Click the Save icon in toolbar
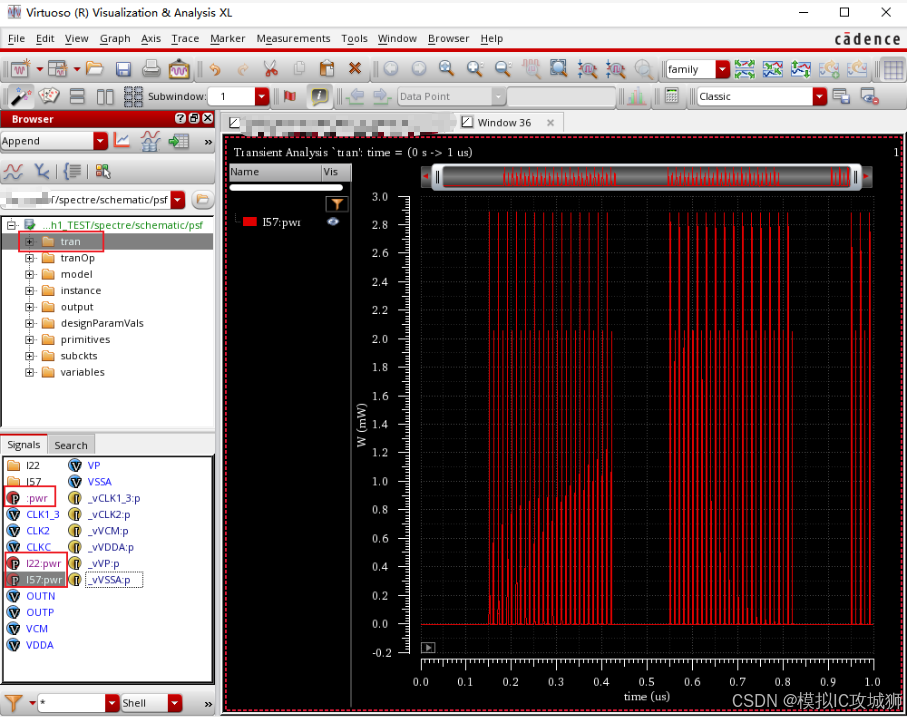 pos(123,69)
